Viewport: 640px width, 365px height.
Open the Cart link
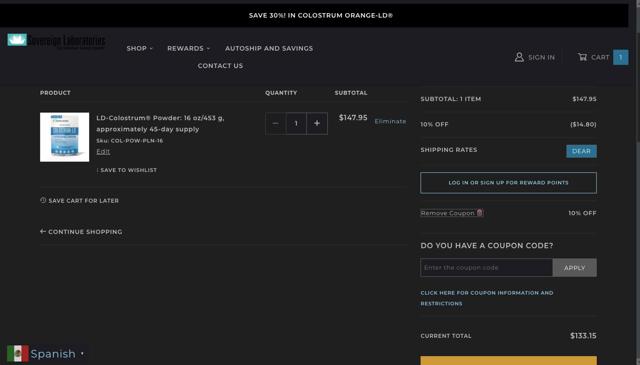(600, 58)
